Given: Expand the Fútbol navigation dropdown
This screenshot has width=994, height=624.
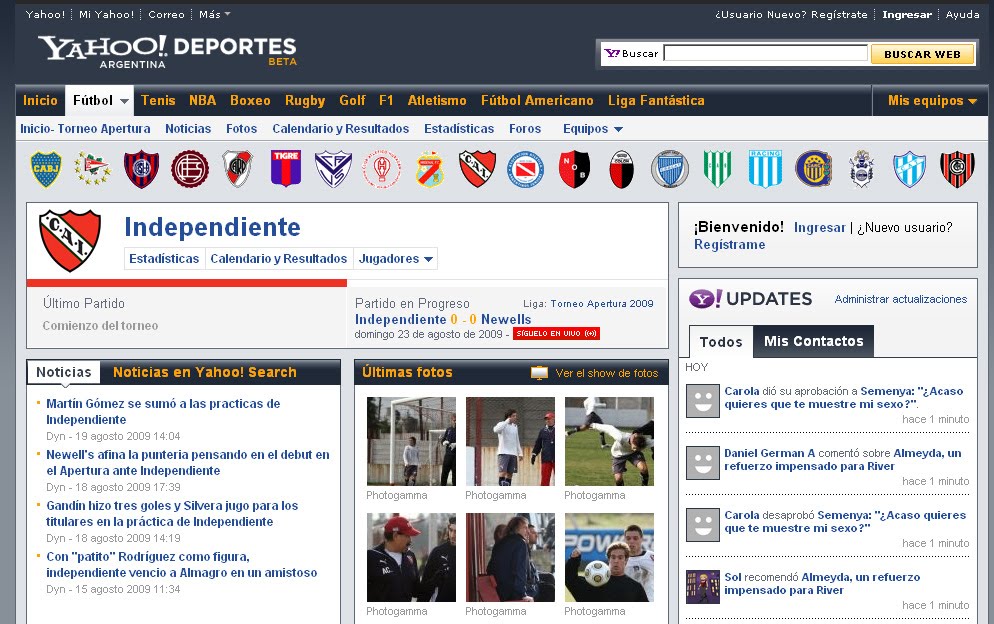Looking at the screenshot, I should click(x=99, y=100).
